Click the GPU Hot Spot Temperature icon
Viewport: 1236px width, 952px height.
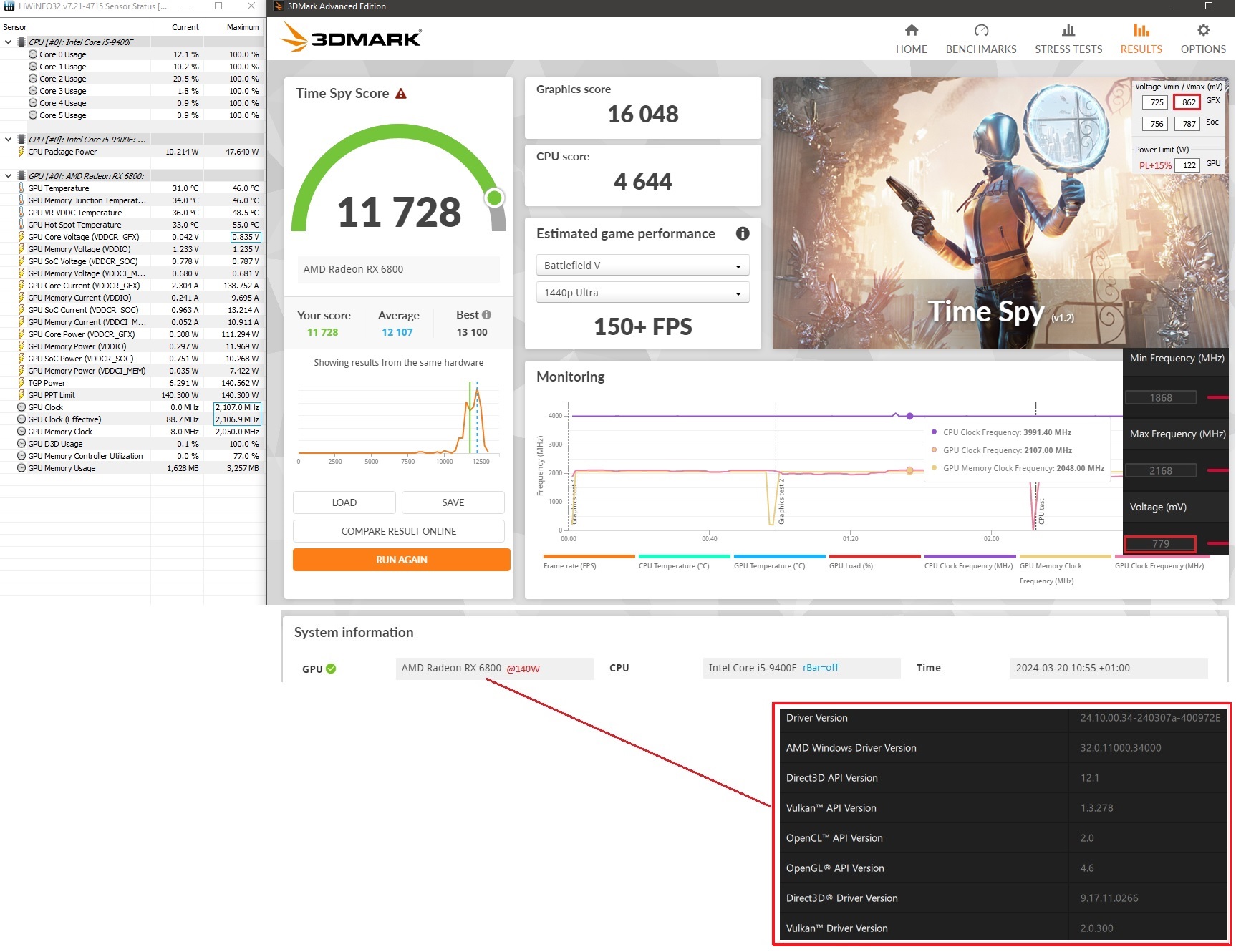pyautogui.click(x=21, y=225)
